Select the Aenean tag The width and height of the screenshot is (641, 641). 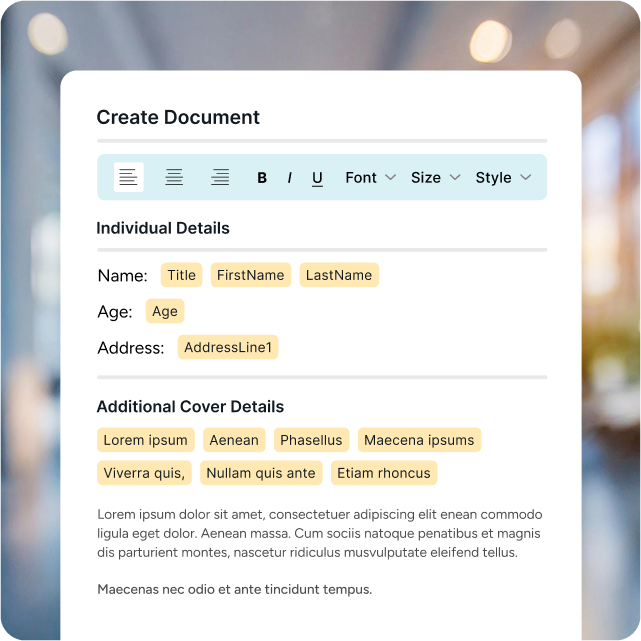[234, 440]
